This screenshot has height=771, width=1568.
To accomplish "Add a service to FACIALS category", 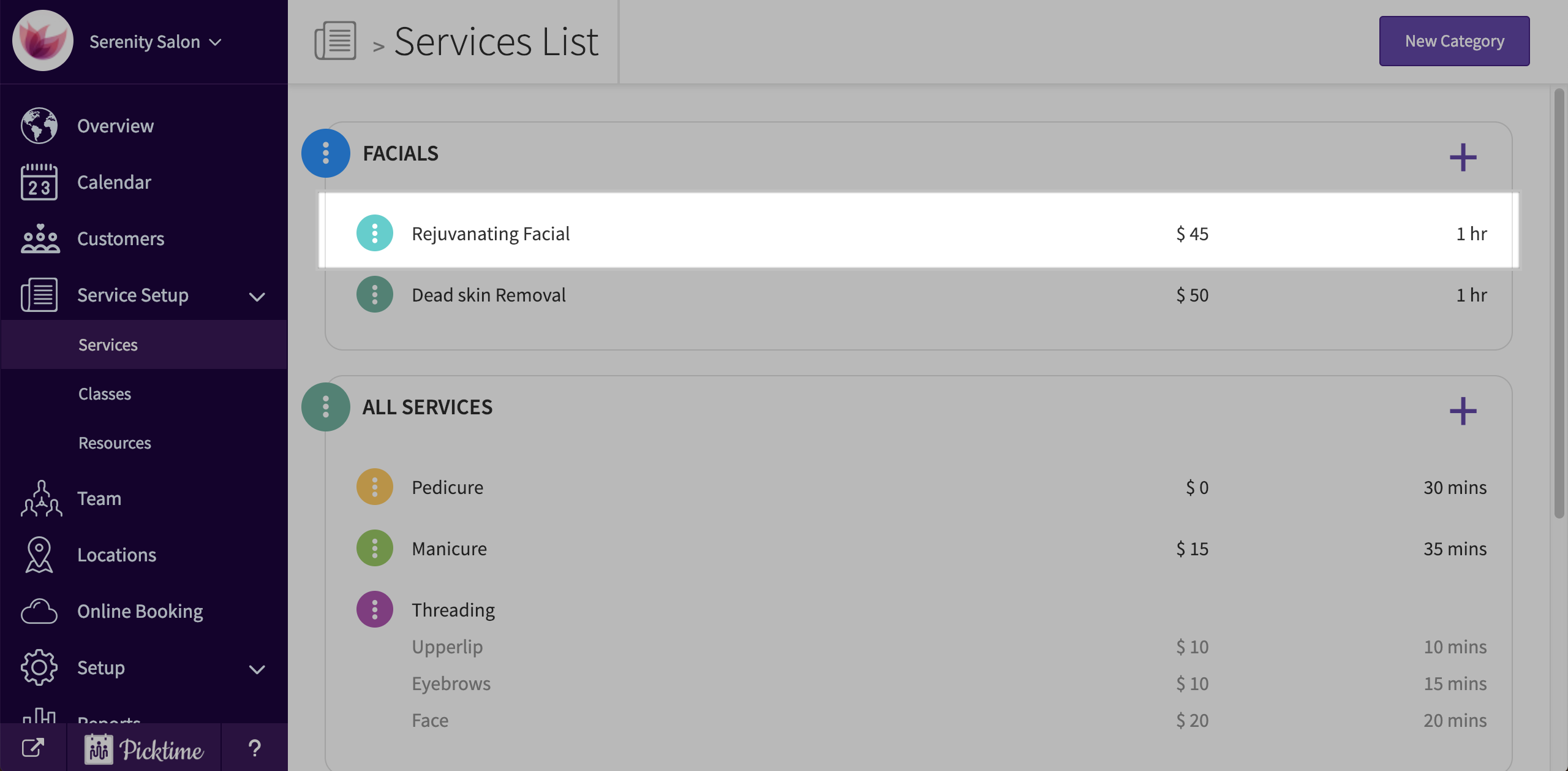I will 1463,158.
